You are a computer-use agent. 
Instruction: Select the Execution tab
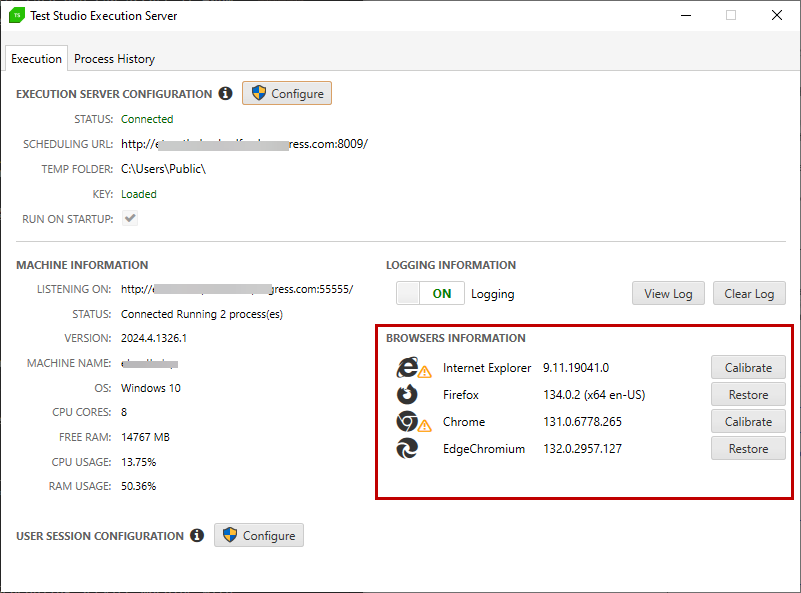coord(36,59)
